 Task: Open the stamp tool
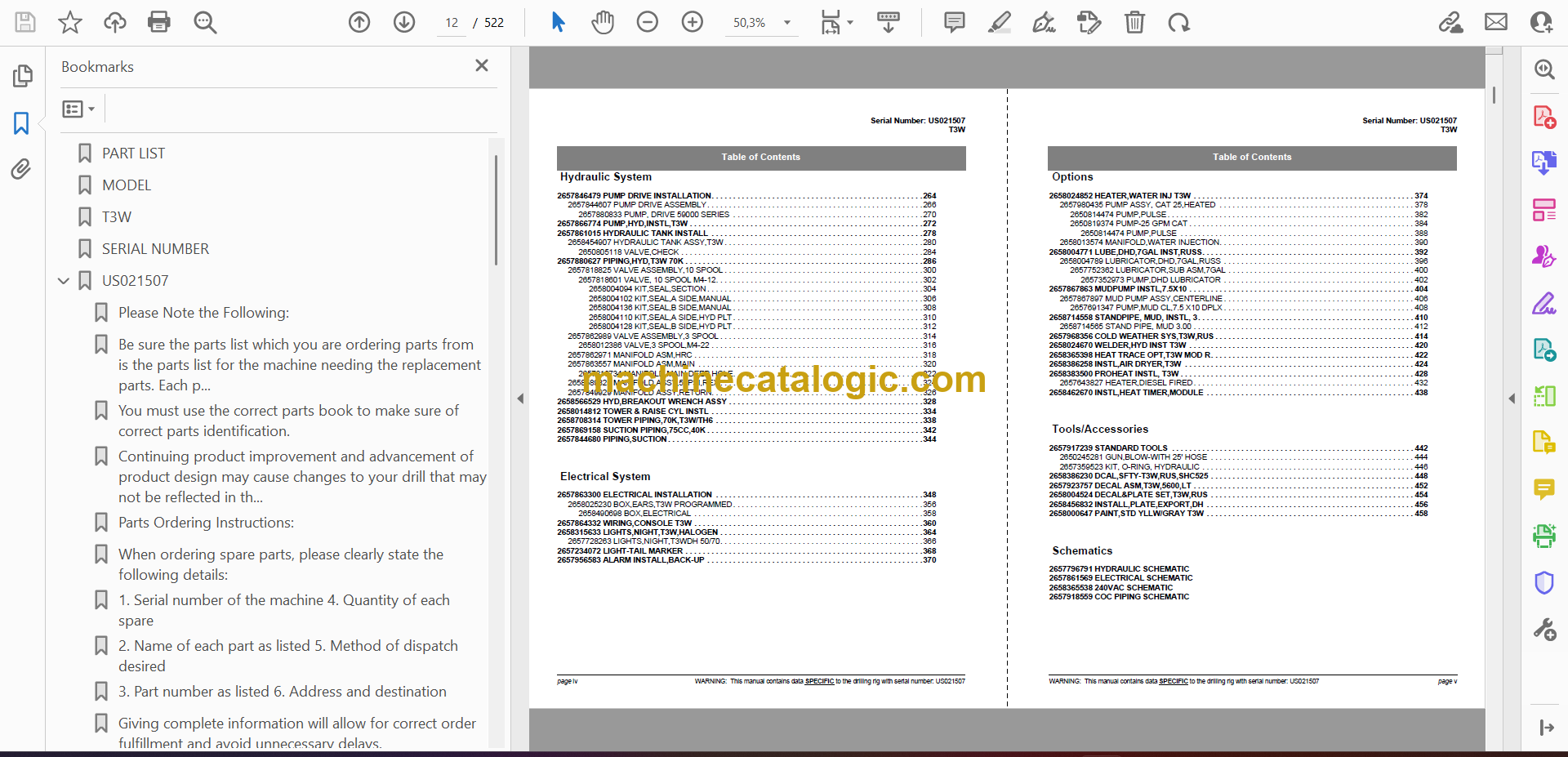(x=1089, y=22)
